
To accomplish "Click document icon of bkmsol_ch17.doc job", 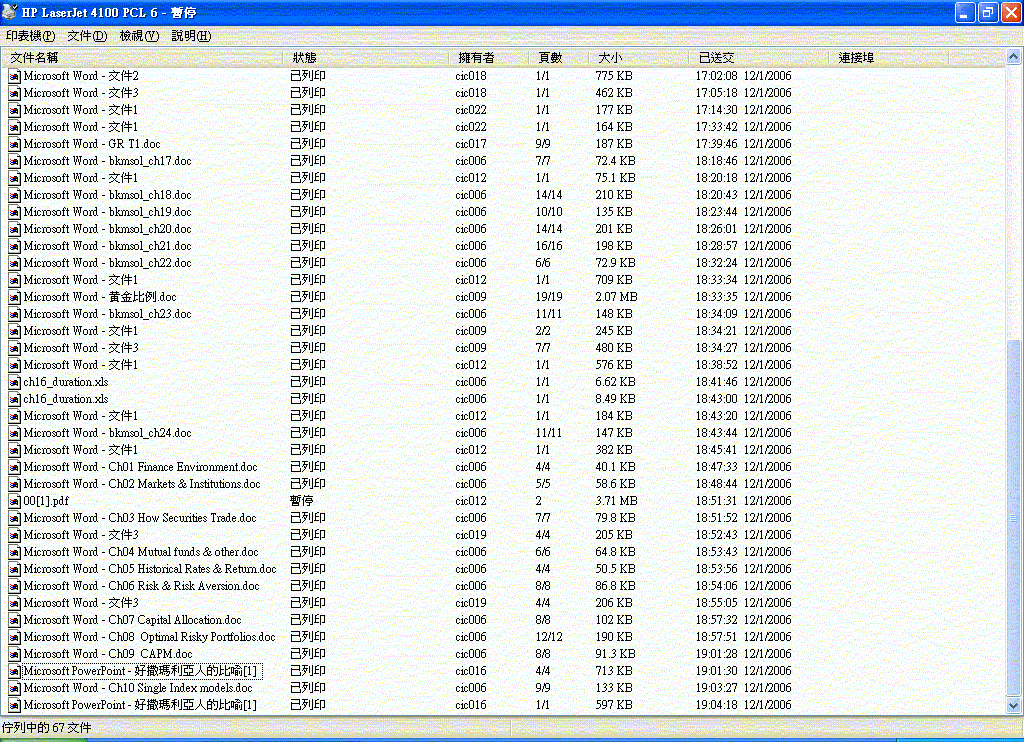I will tap(14, 161).
